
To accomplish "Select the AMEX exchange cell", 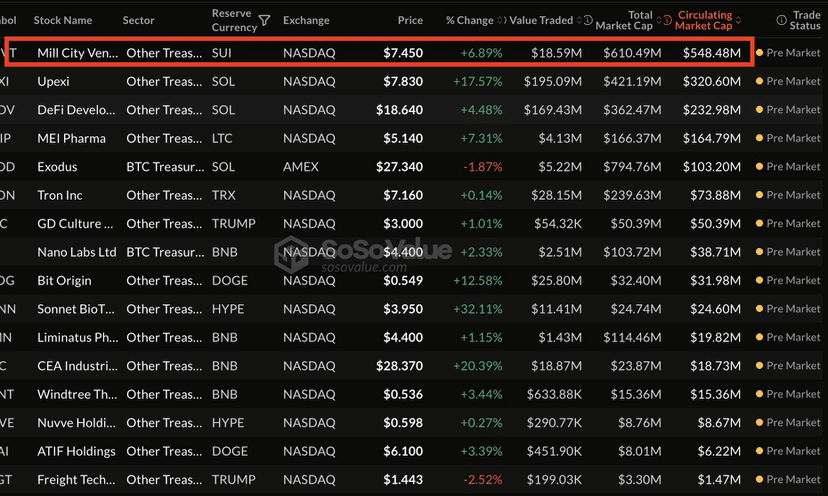I will coord(300,167).
